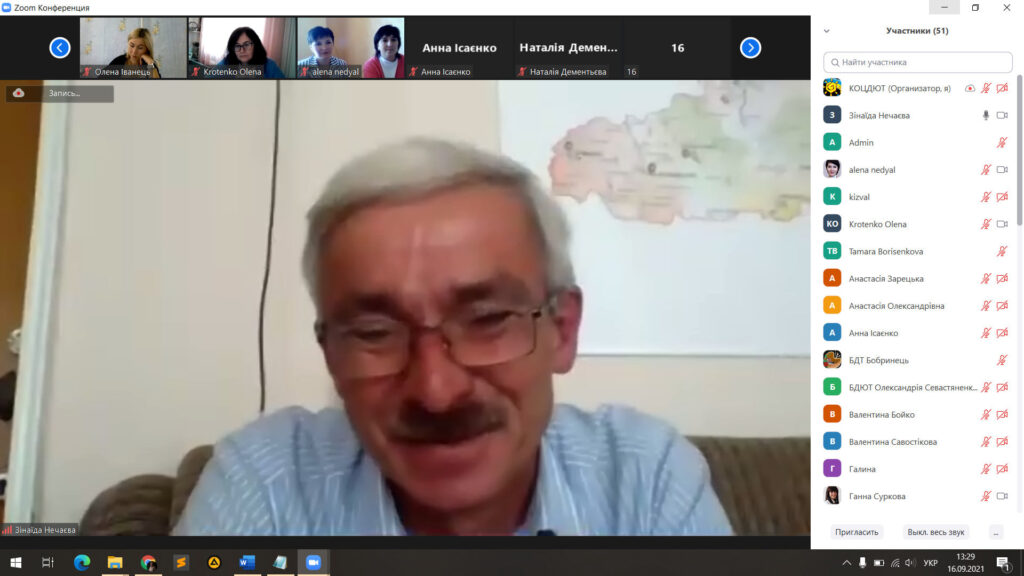Unmute participant Admin via microphone icon
1024x576 pixels.
[x=1002, y=143]
